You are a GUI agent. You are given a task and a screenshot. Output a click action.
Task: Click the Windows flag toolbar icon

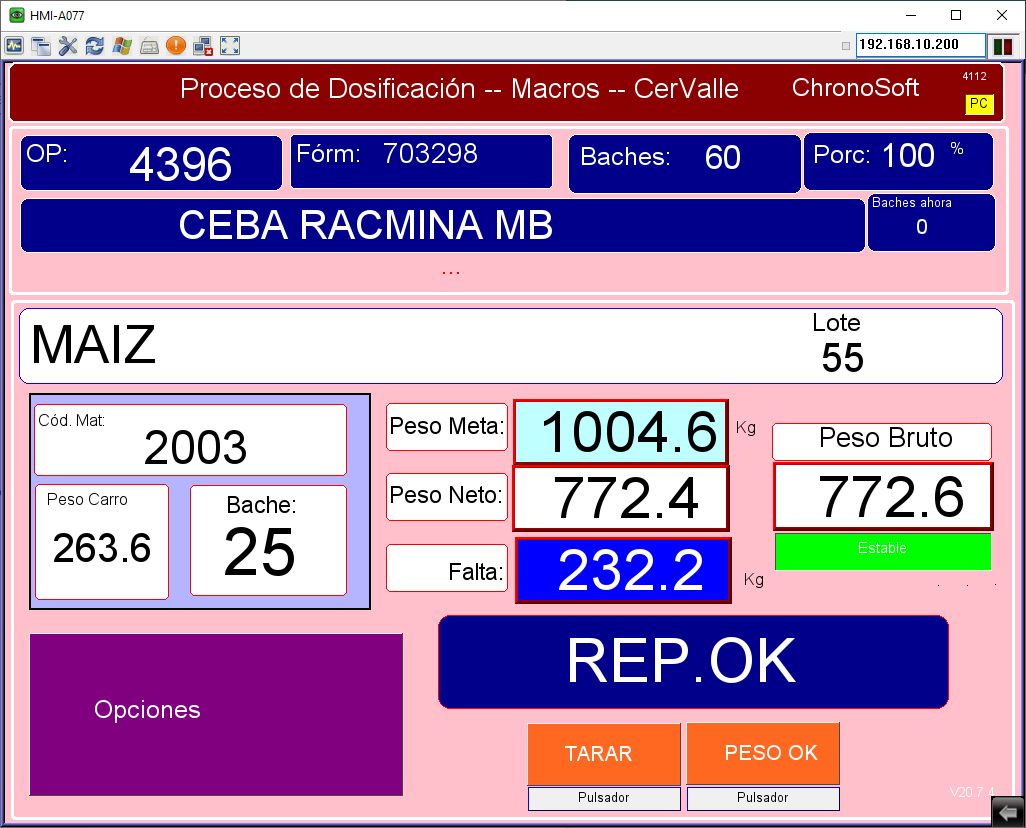click(x=122, y=45)
